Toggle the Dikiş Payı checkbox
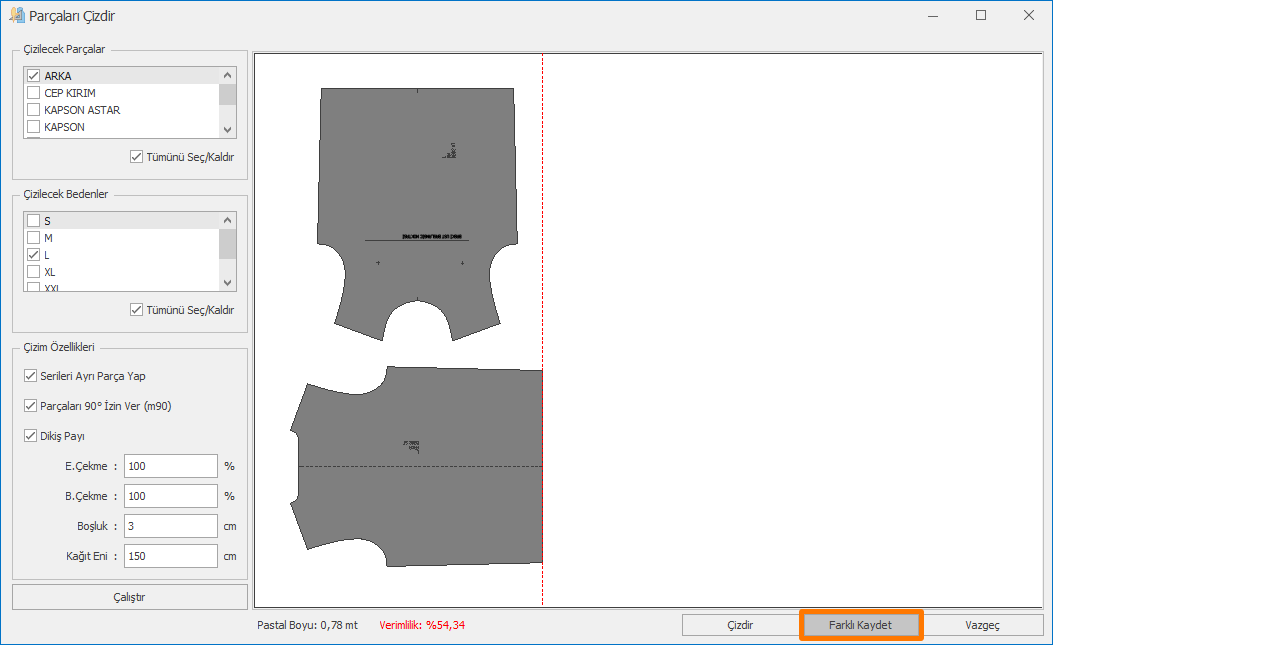Image resolution: width=1270 pixels, height=645 pixels. 31,436
